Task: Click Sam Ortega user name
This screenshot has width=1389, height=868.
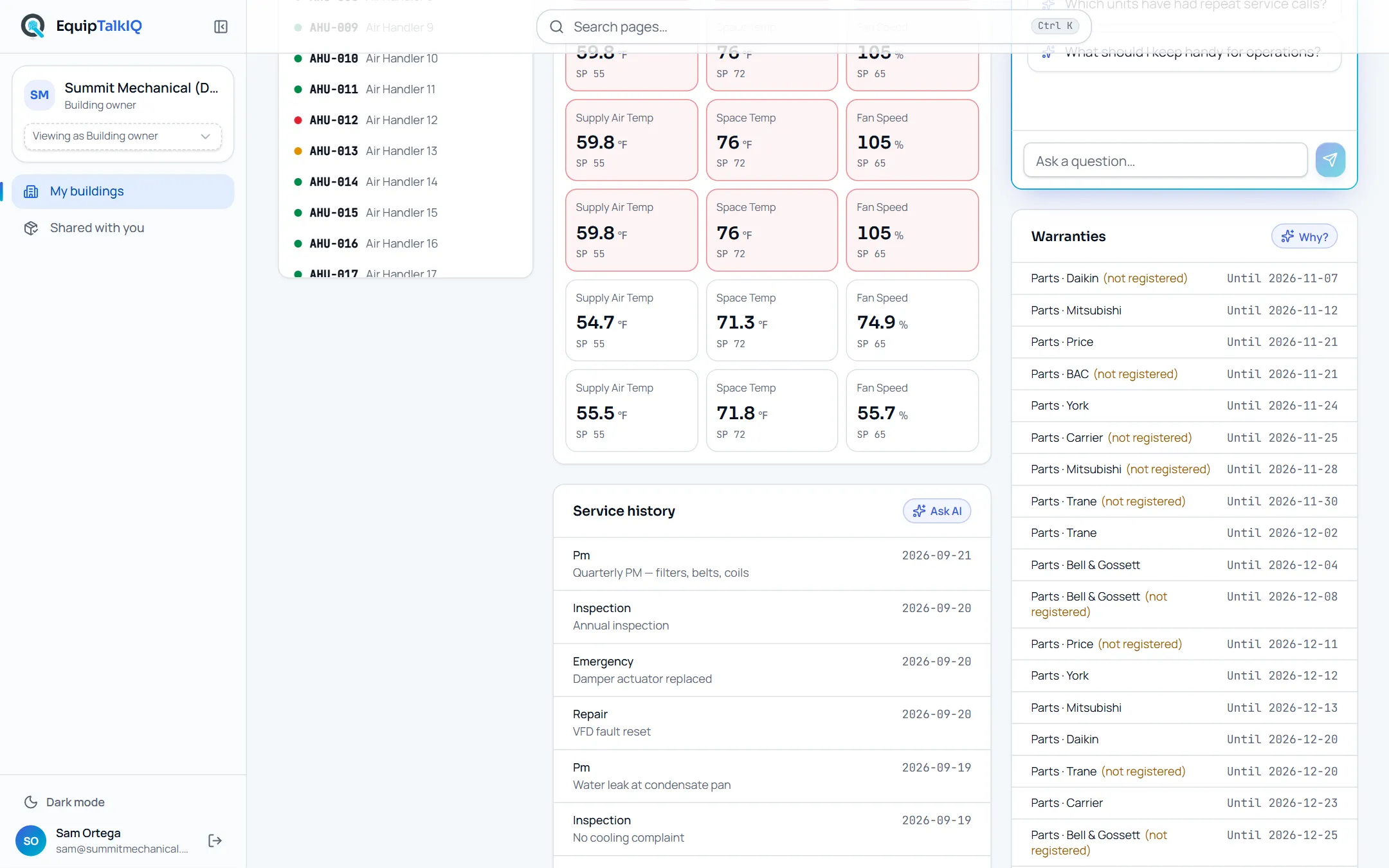Action: pos(88,833)
